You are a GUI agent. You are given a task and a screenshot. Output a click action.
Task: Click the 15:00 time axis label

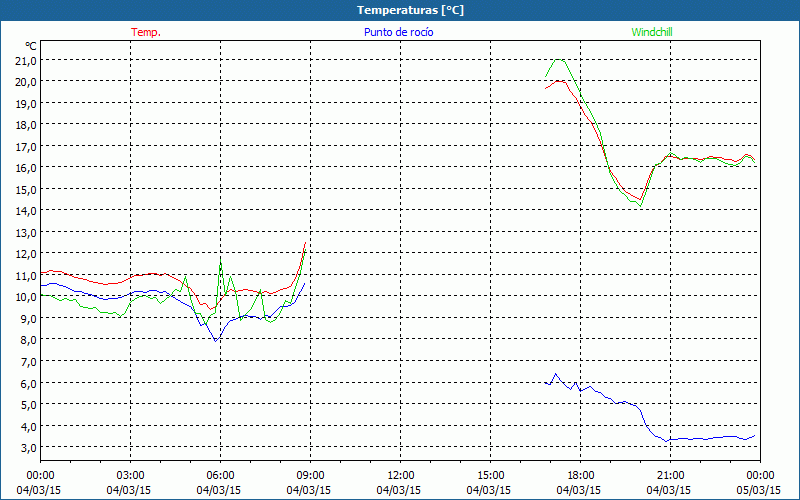point(490,476)
